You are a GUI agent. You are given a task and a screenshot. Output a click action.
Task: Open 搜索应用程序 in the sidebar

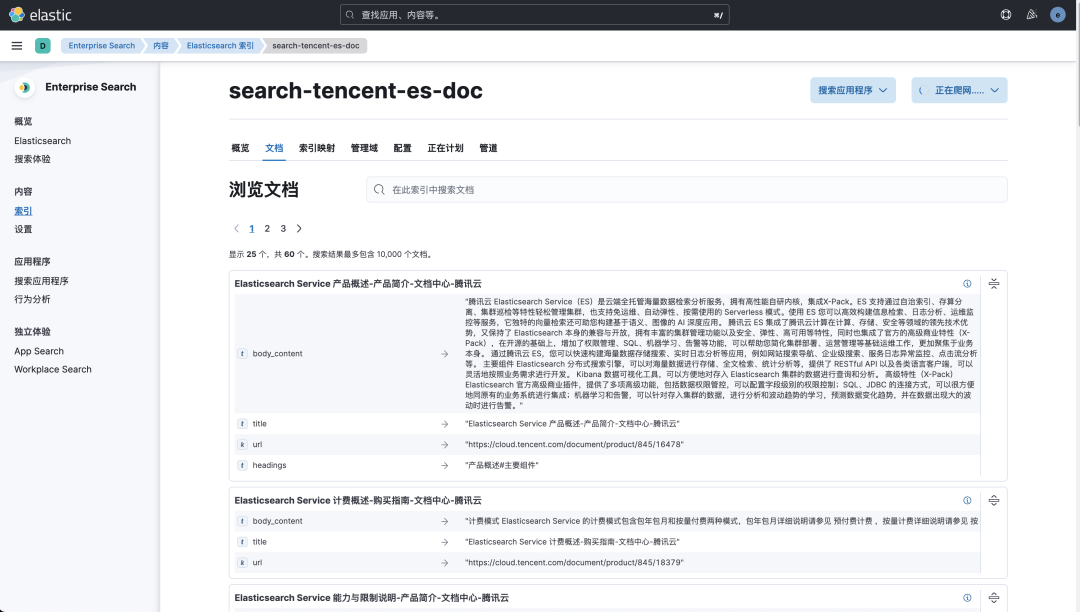(x=41, y=281)
